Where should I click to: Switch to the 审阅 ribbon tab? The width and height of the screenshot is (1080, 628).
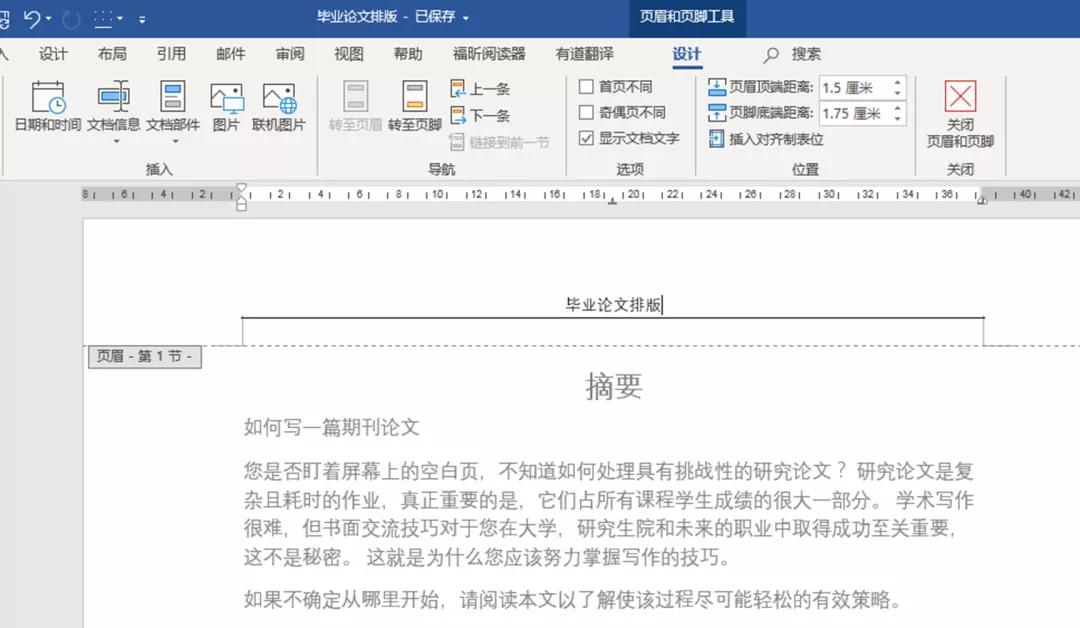[x=289, y=54]
